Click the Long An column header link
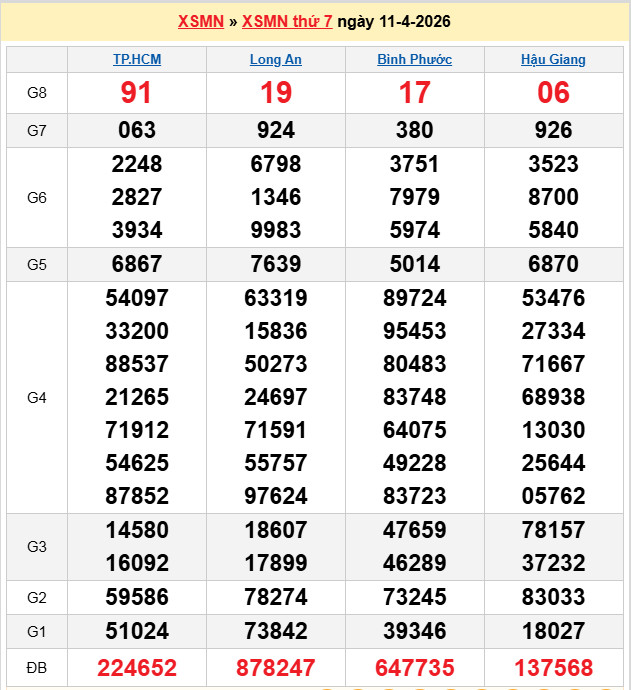The image size is (631, 690). pyautogui.click(x=276, y=60)
